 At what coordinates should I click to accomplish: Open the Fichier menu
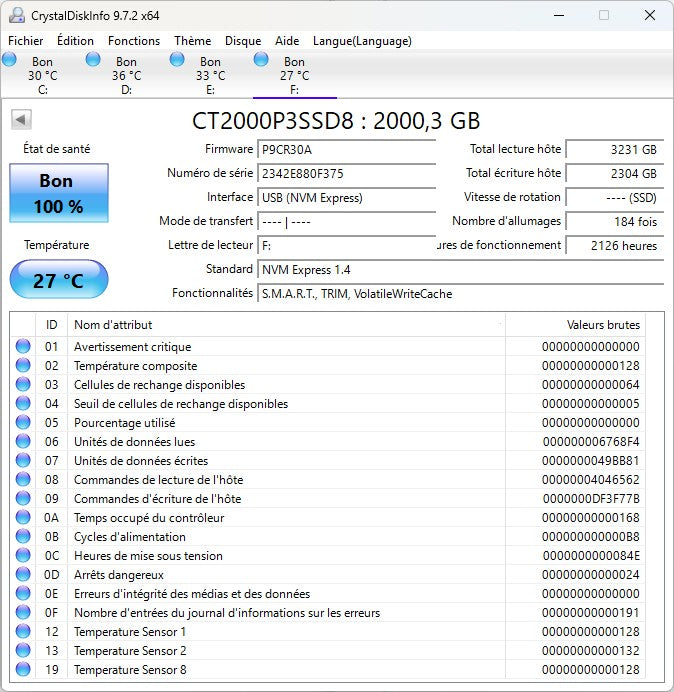26,41
